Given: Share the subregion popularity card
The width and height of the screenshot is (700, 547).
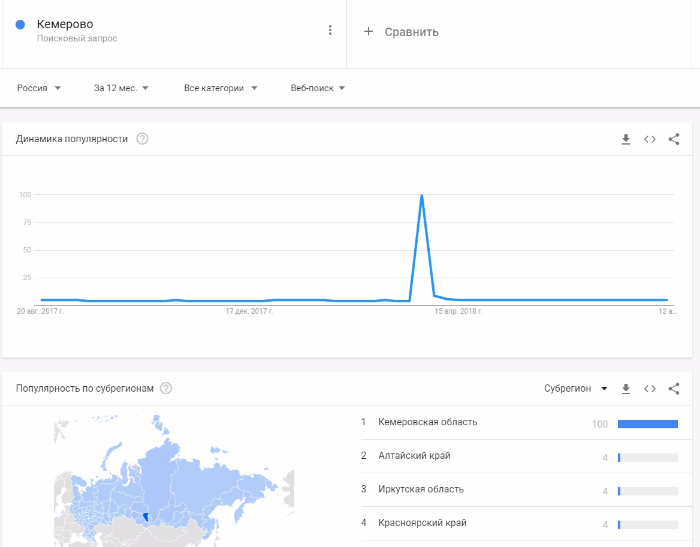Looking at the screenshot, I should point(674,389).
